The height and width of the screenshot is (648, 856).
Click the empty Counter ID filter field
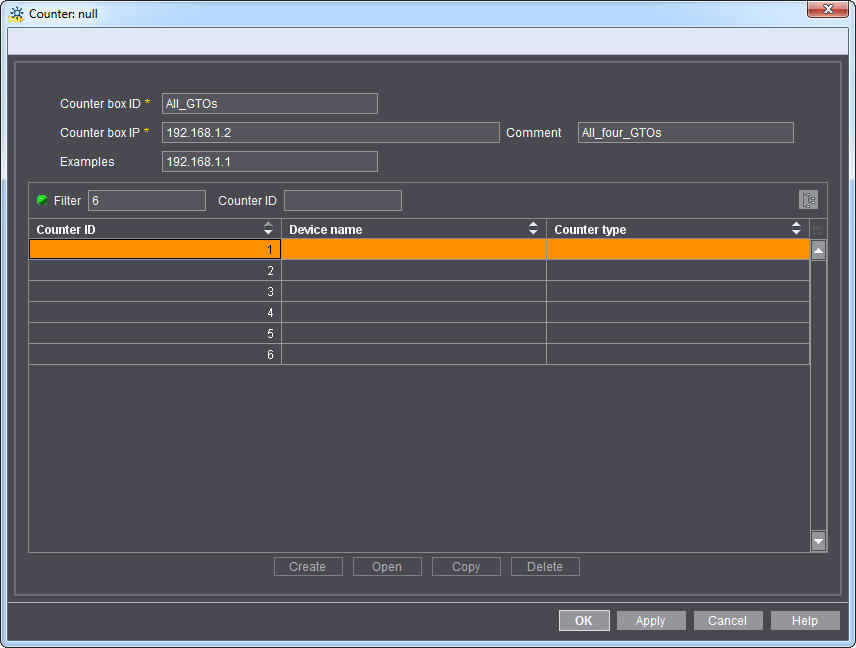tap(340, 200)
